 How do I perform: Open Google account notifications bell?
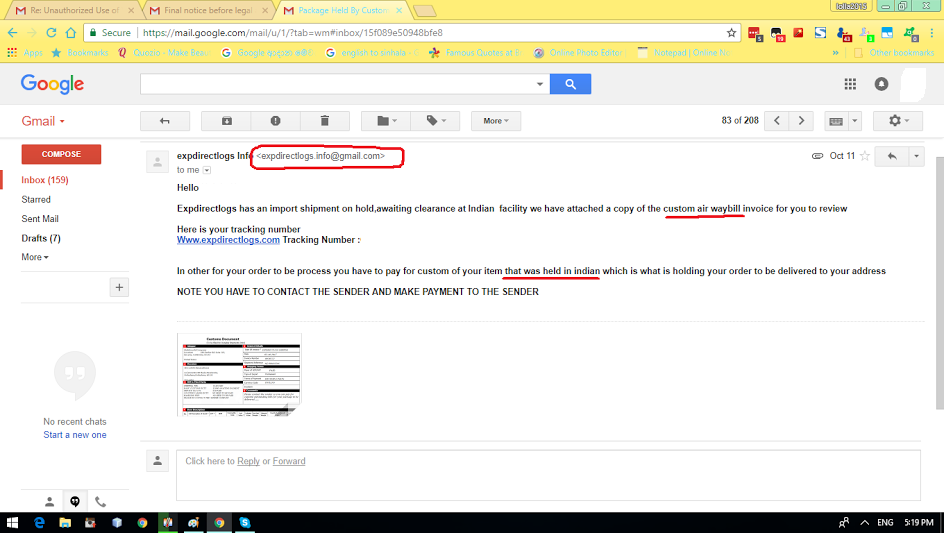881,84
